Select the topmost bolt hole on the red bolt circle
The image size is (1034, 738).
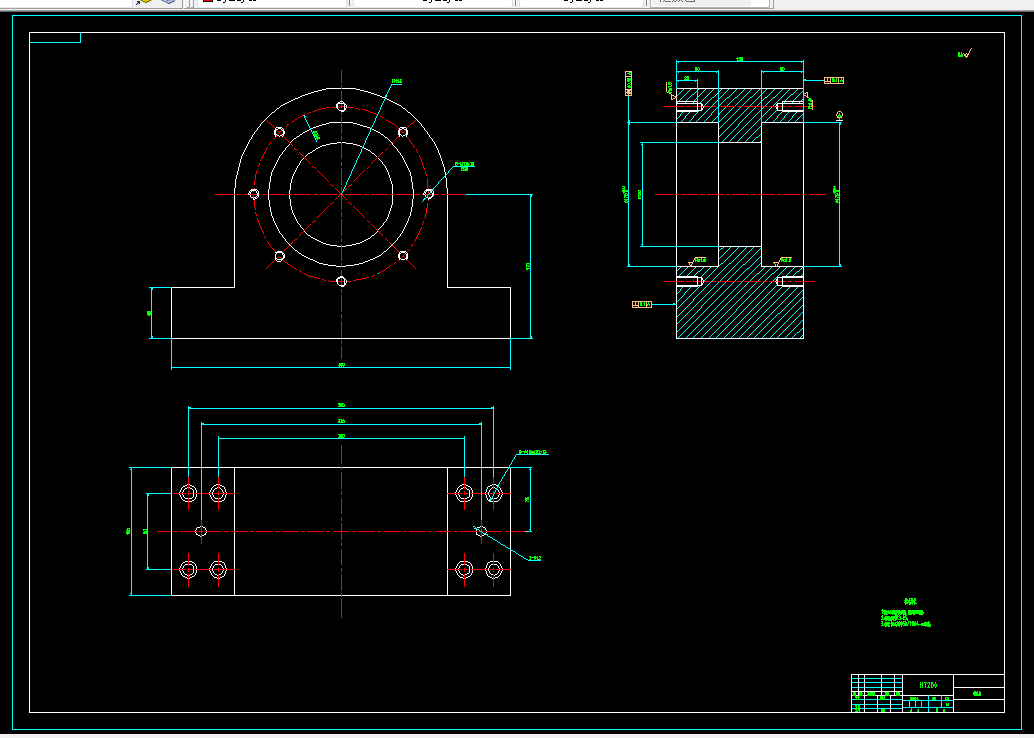(x=342, y=106)
